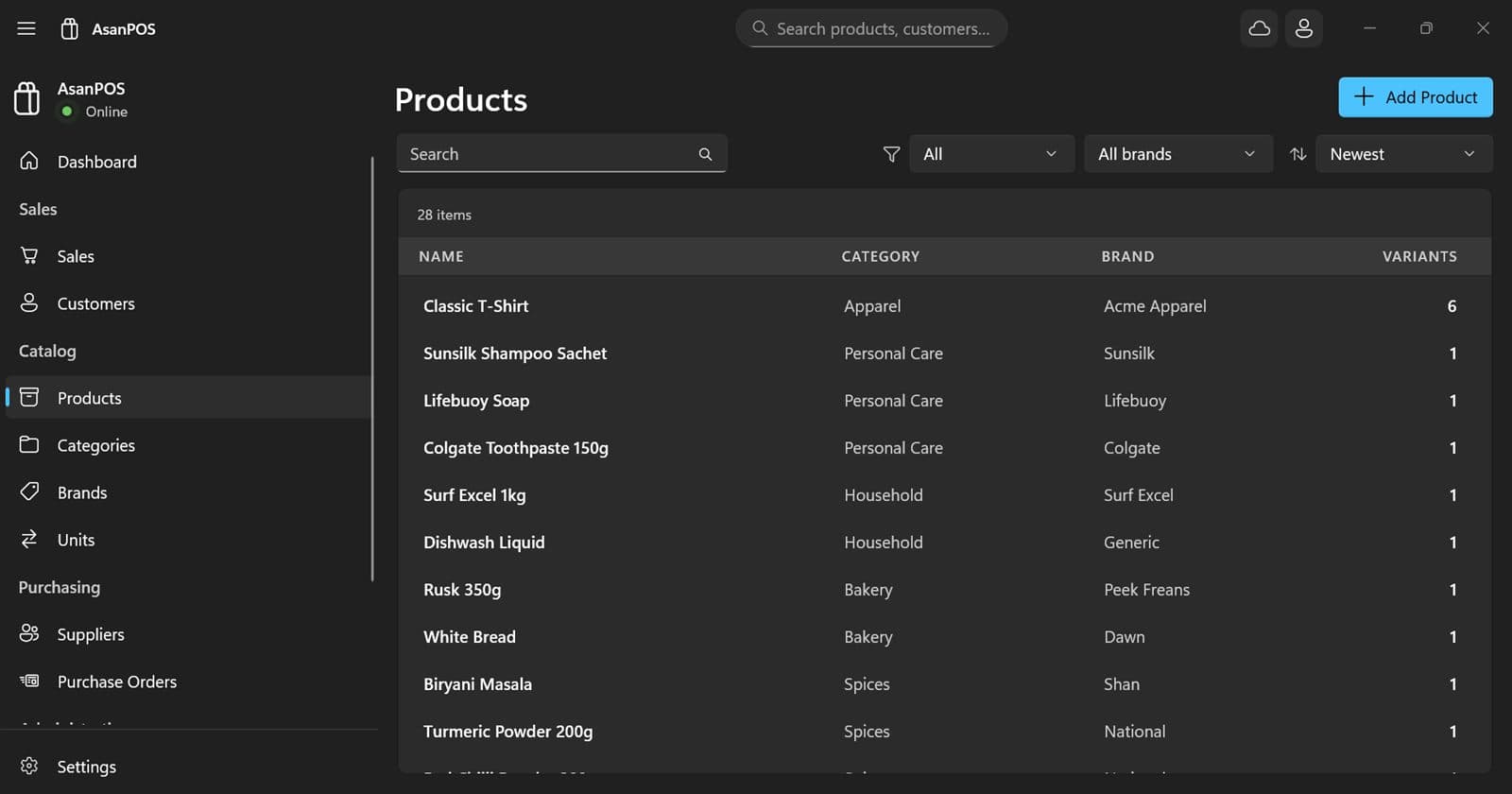
Task: Select Sunsilk Shampoo Sachet product
Action: (x=945, y=354)
